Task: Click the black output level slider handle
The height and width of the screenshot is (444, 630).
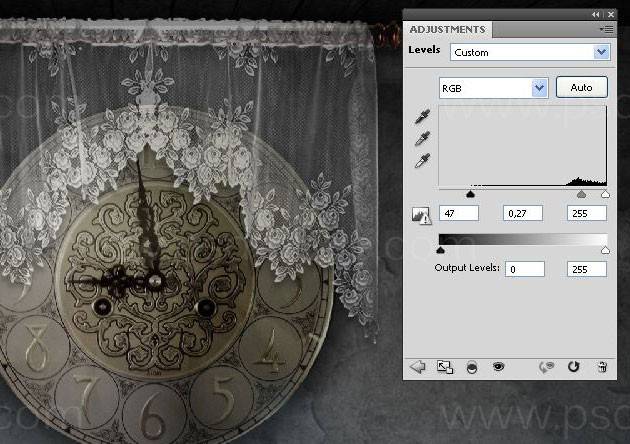Action: [x=440, y=250]
